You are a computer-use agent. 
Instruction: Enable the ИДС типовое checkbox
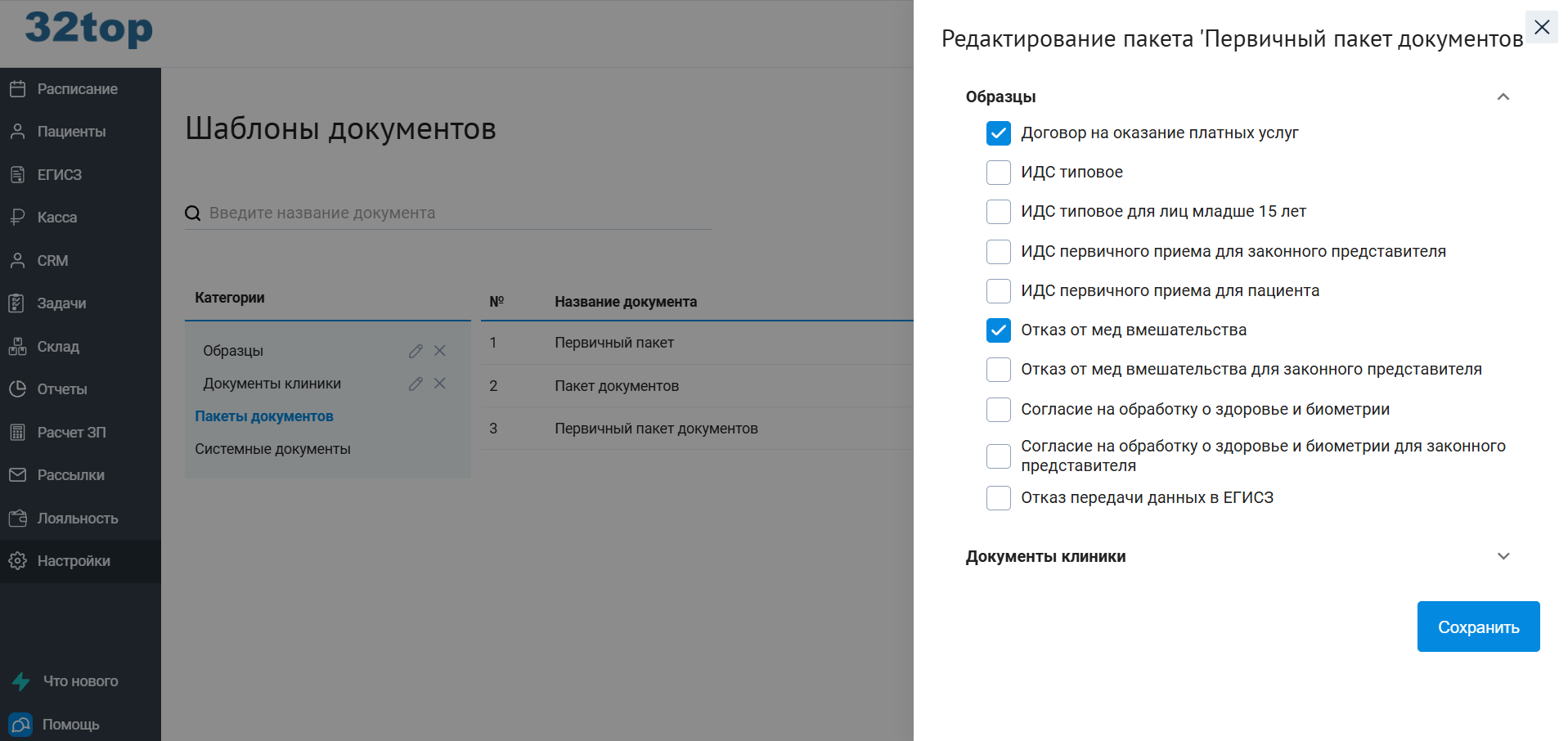(998, 173)
